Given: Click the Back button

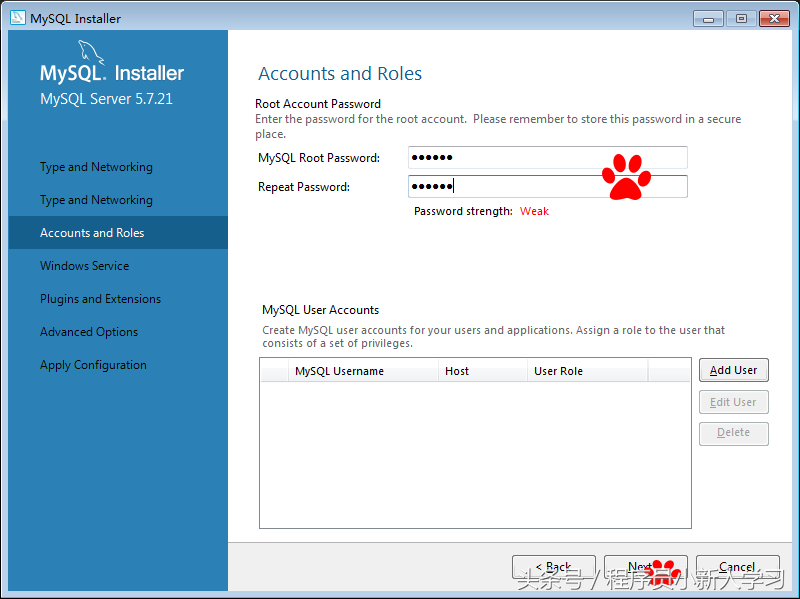Looking at the screenshot, I should pyautogui.click(x=553, y=566).
